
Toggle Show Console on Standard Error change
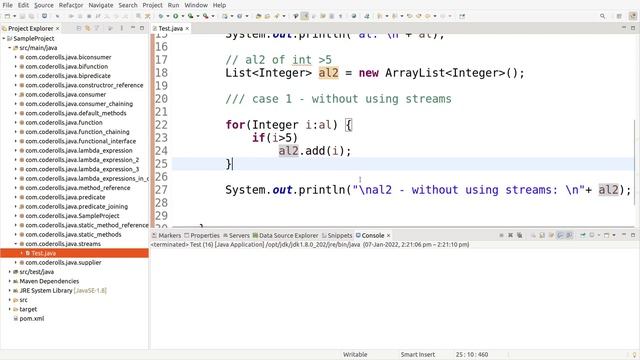(569, 236)
